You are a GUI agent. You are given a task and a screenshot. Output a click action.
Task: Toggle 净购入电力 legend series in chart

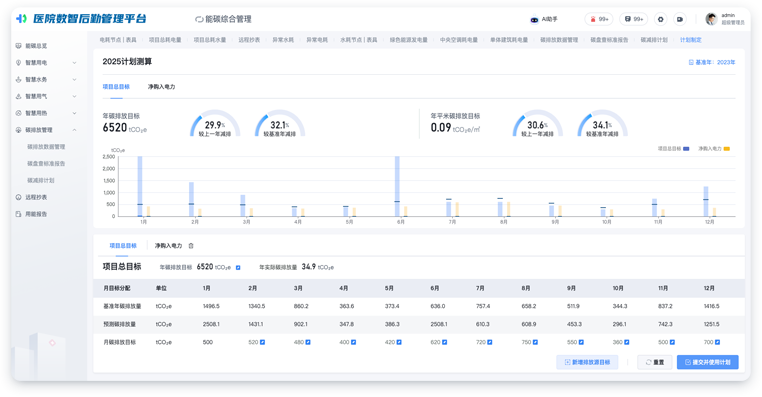click(x=714, y=149)
